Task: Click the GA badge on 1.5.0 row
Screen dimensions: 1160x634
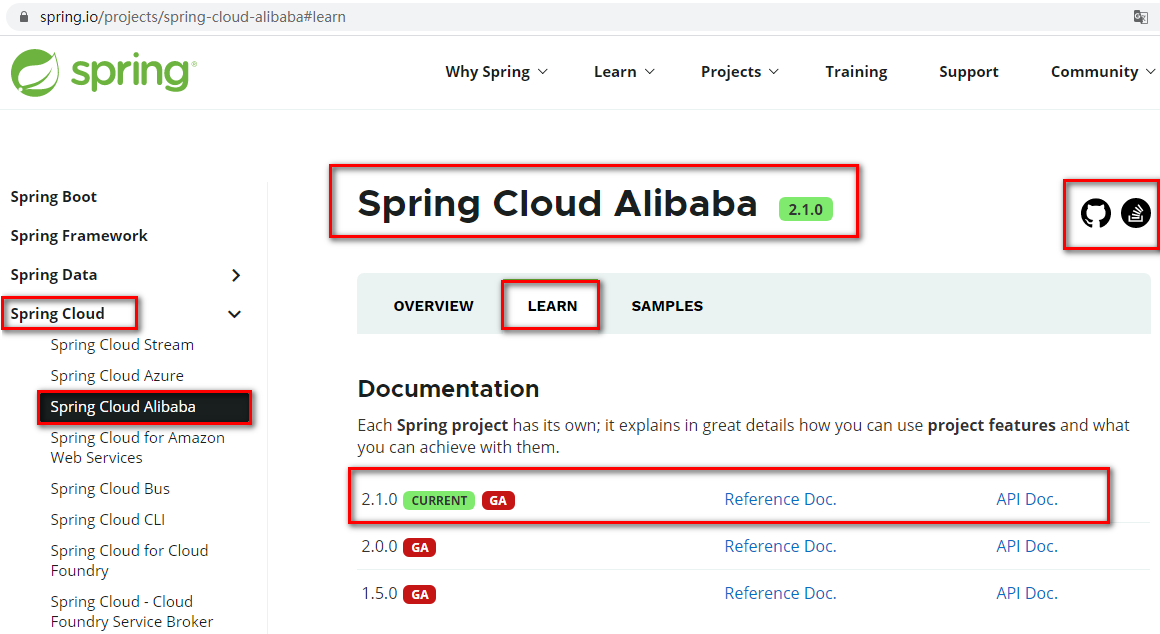Action: [419, 594]
